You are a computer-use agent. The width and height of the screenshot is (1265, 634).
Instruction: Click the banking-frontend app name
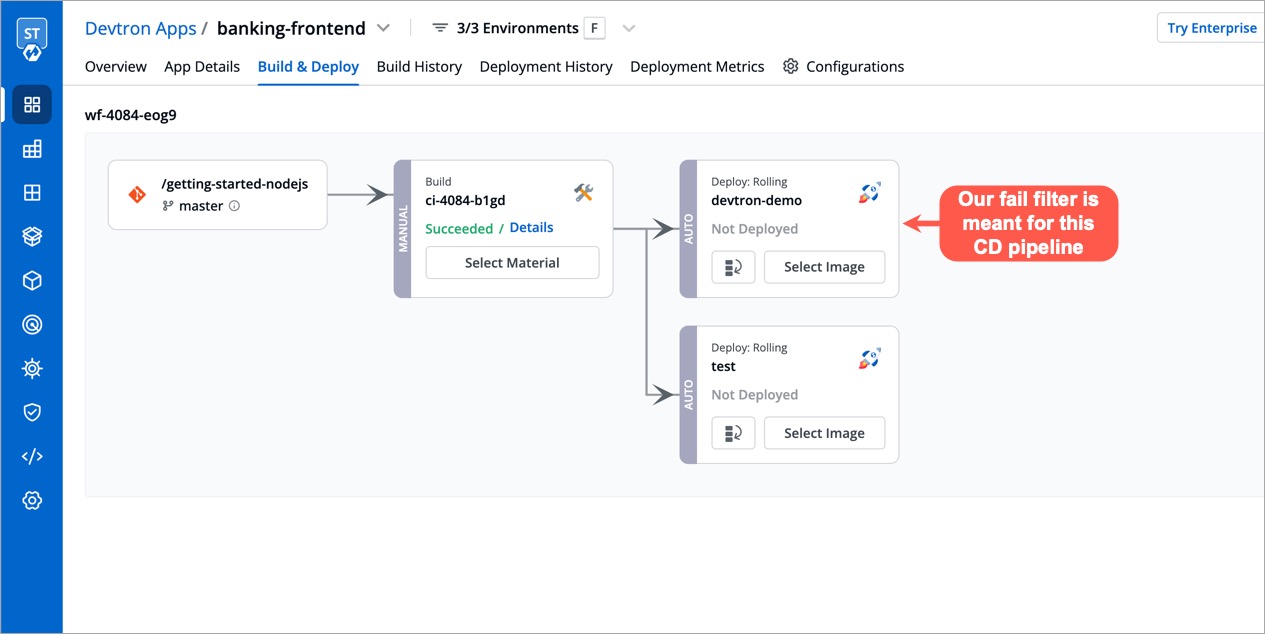point(291,28)
